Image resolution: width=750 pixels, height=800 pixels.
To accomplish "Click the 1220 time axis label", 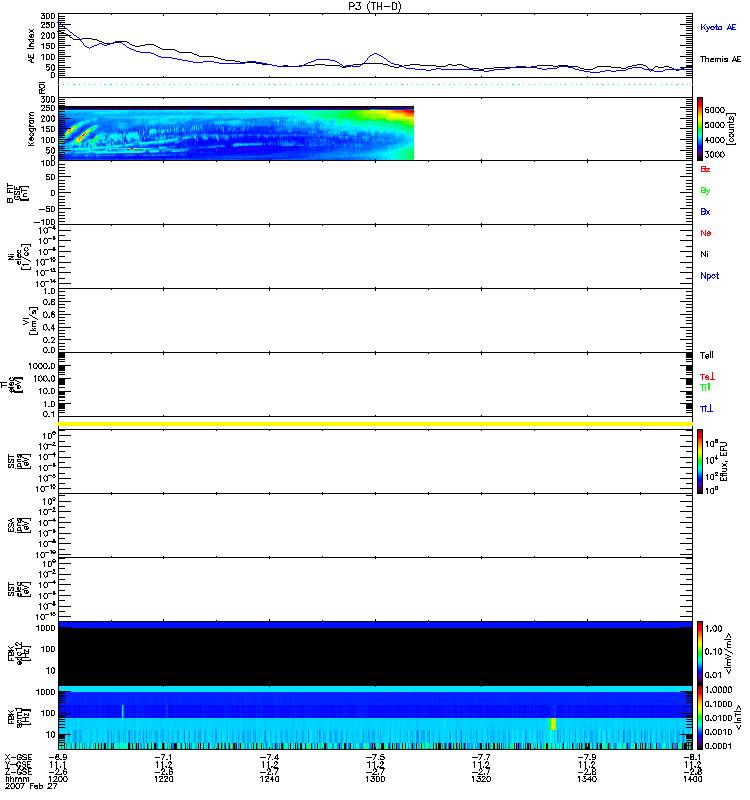I will click(x=164, y=779).
